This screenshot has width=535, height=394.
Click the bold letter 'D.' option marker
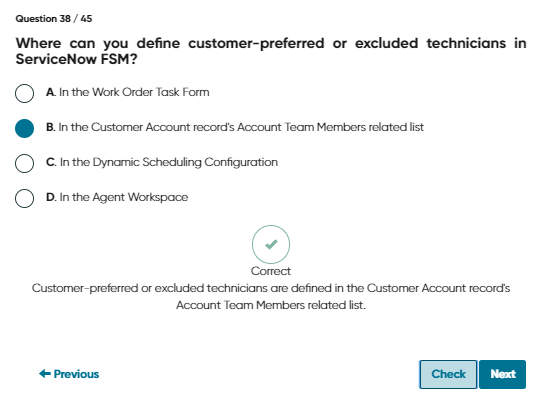51,197
